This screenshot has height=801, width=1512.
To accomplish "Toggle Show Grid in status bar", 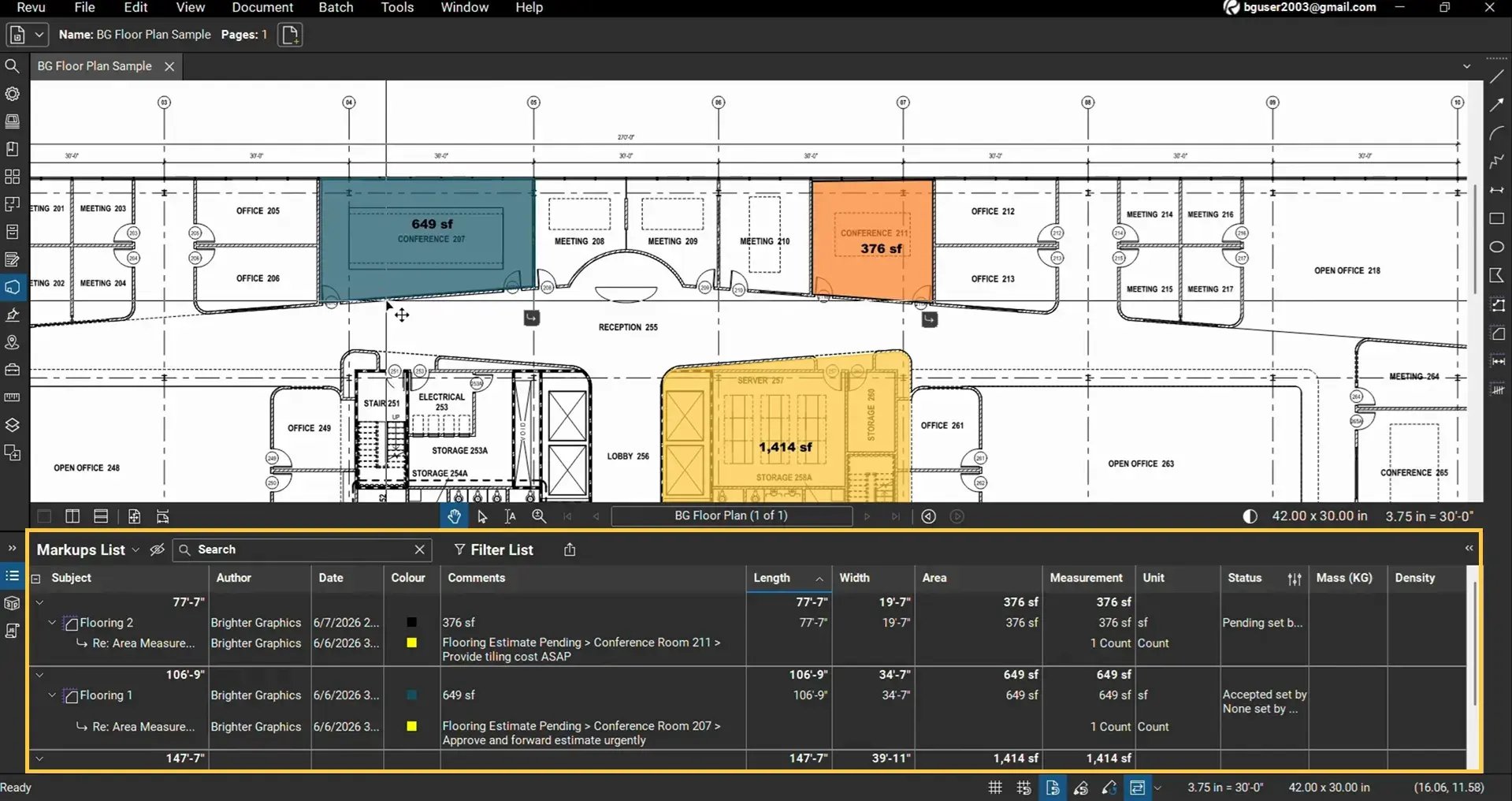I will click(x=995, y=787).
